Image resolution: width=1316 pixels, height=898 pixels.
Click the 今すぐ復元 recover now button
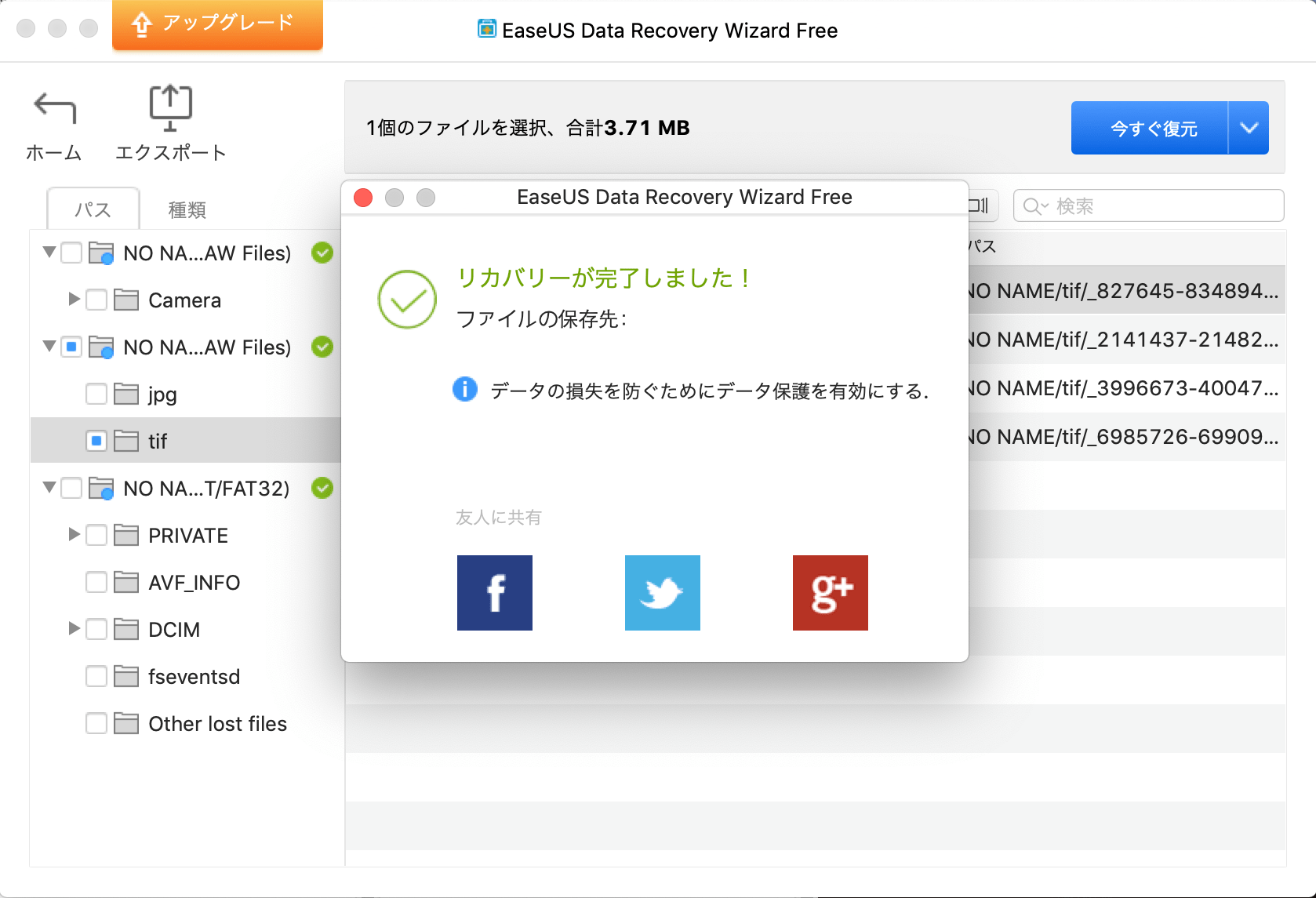click(1149, 128)
